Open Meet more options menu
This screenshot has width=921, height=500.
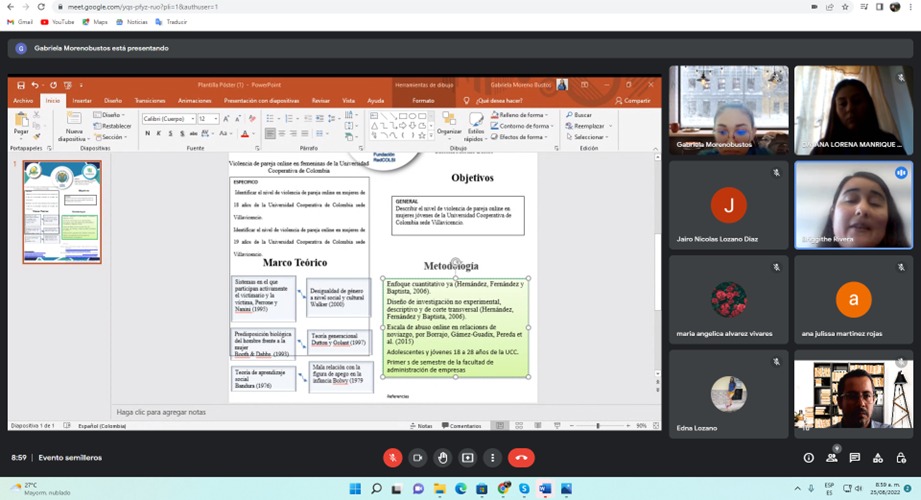tap(493, 458)
